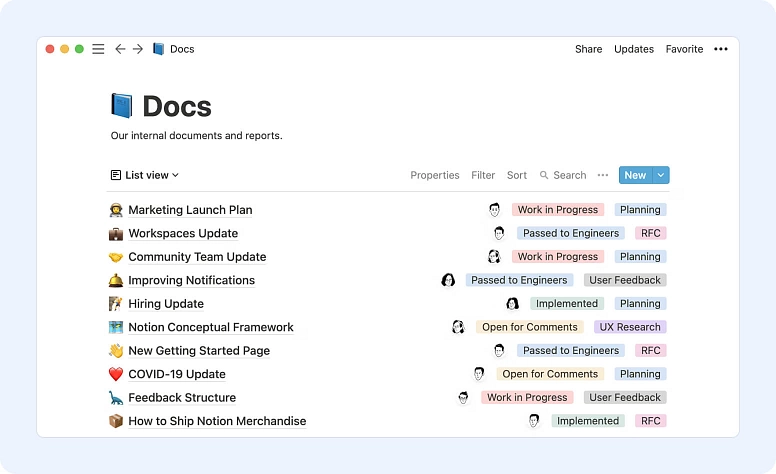
Task: Click the Share button
Action: [x=588, y=49]
